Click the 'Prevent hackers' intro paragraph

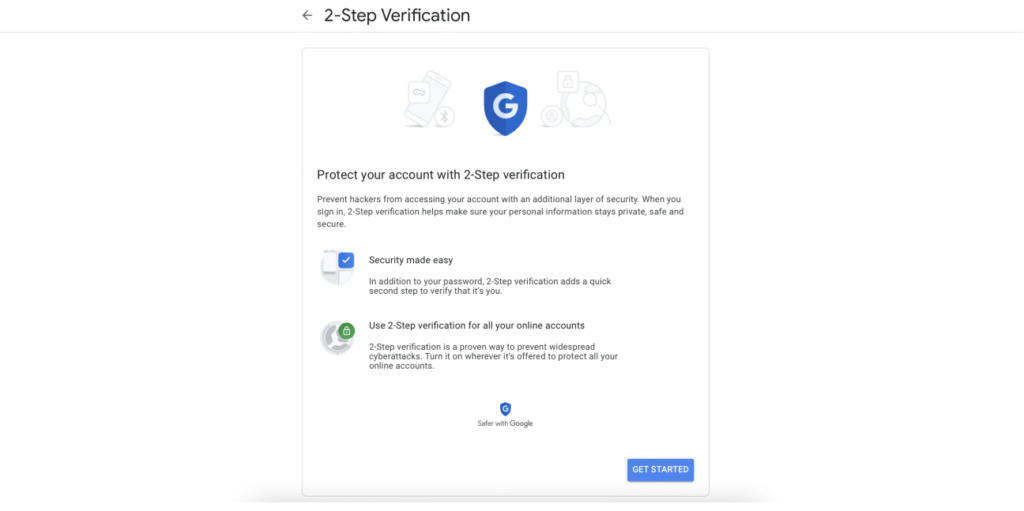coord(499,211)
